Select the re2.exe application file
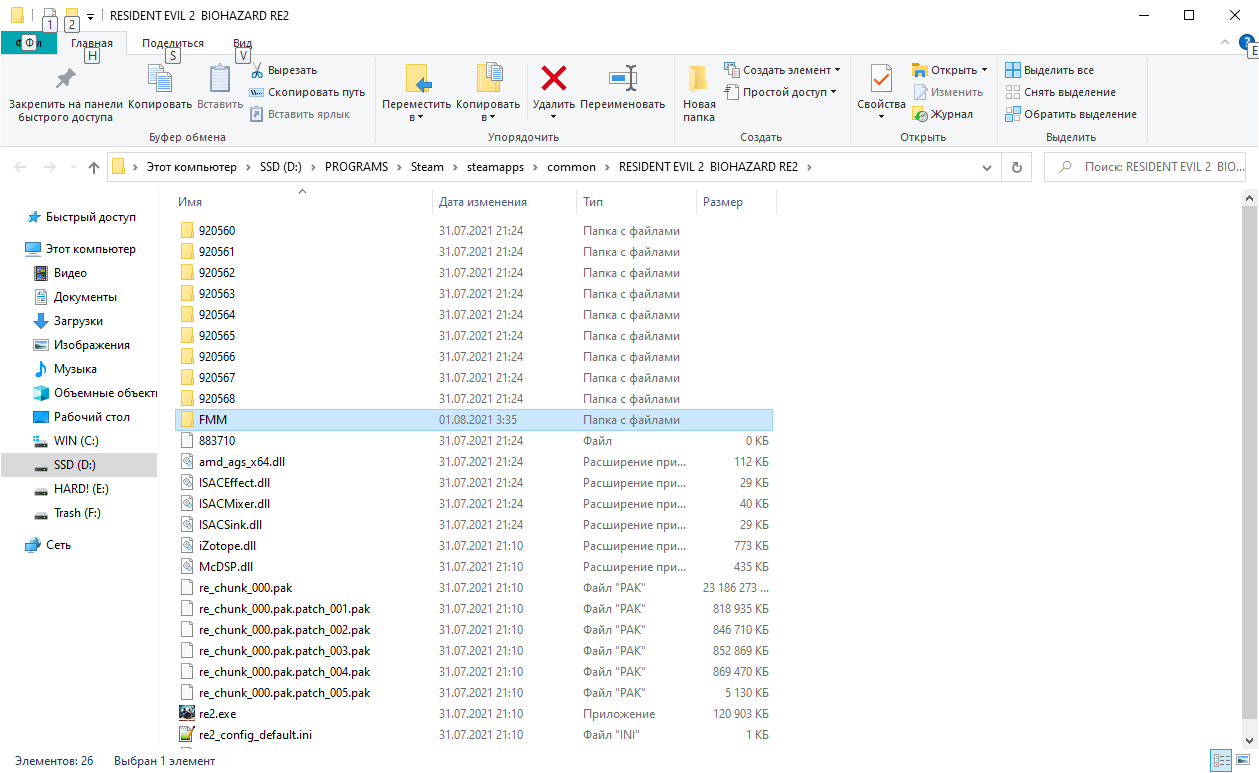 pyautogui.click(x=473, y=714)
